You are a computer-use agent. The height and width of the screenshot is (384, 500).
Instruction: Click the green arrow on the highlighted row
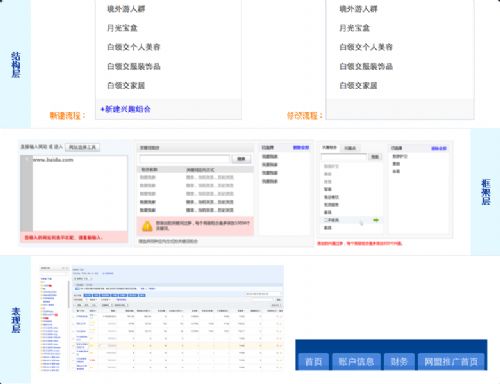[376, 220]
